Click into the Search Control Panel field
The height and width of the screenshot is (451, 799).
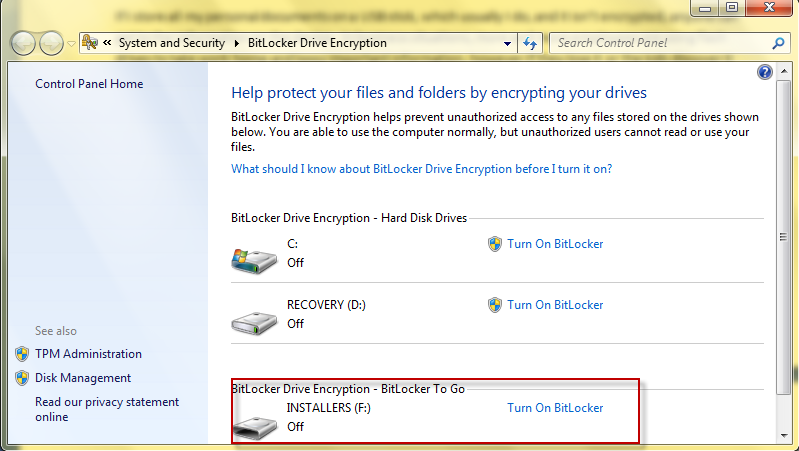[x=662, y=43]
